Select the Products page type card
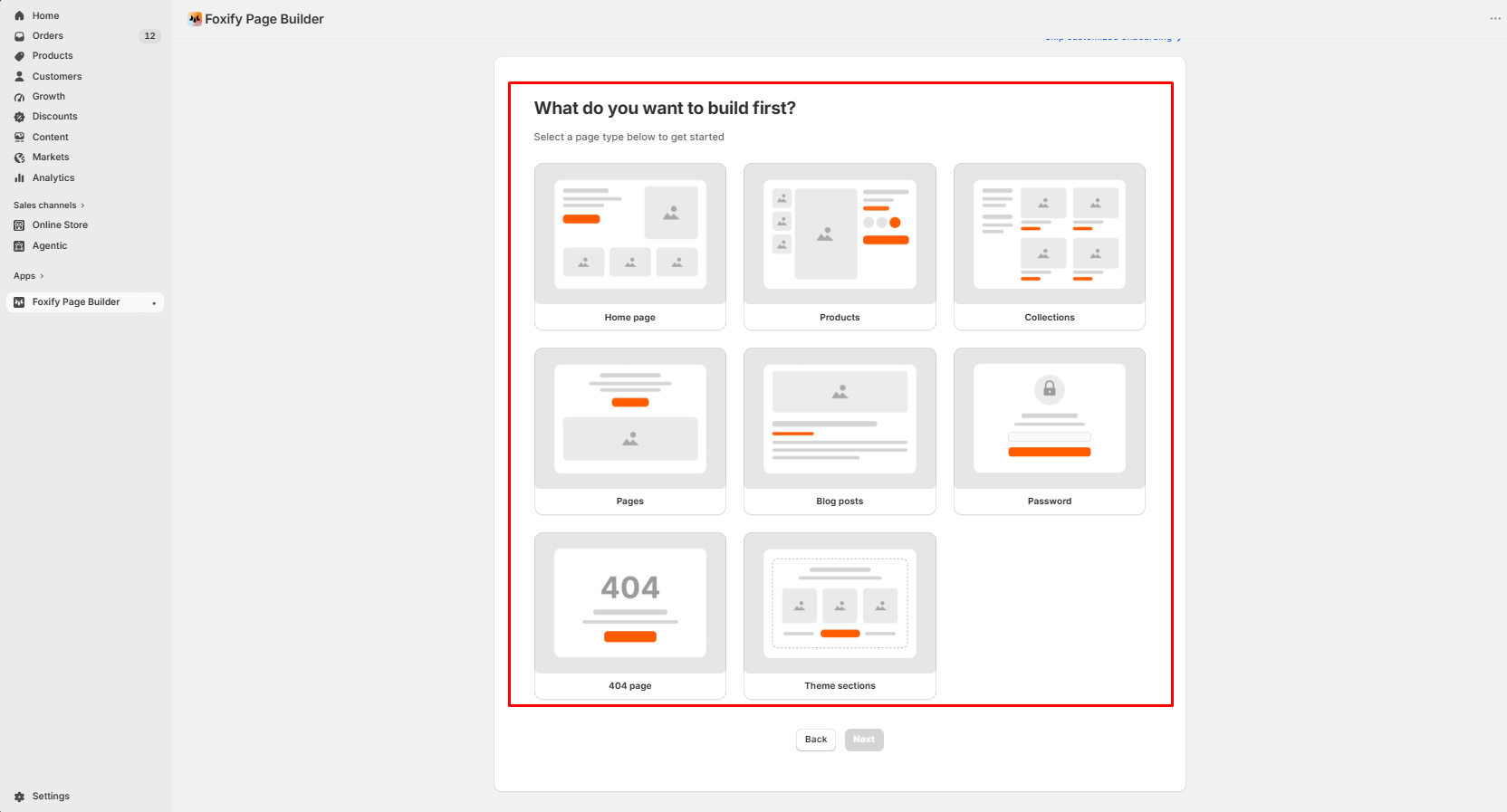The width and height of the screenshot is (1507, 812). click(840, 246)
